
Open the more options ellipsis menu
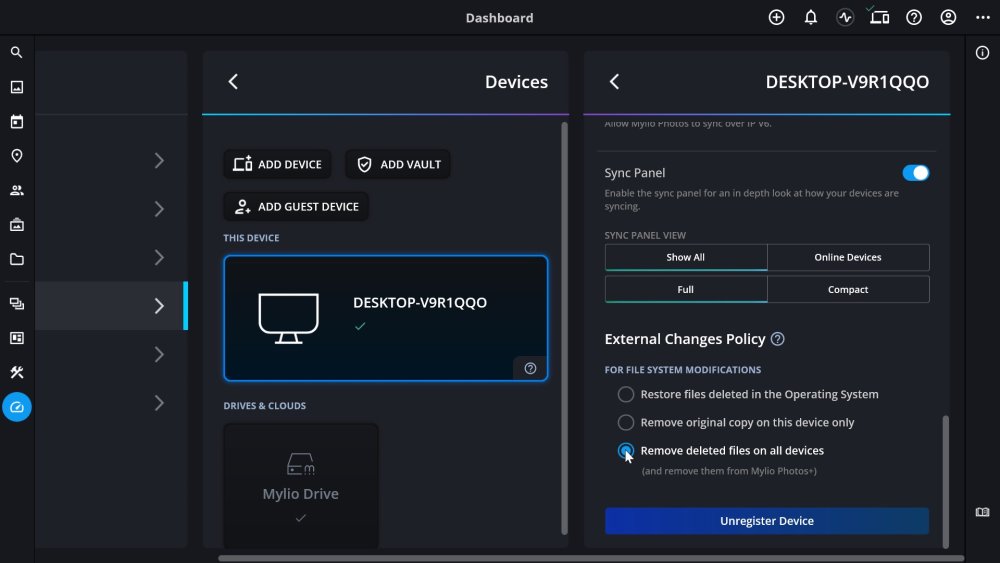[983, 17]
